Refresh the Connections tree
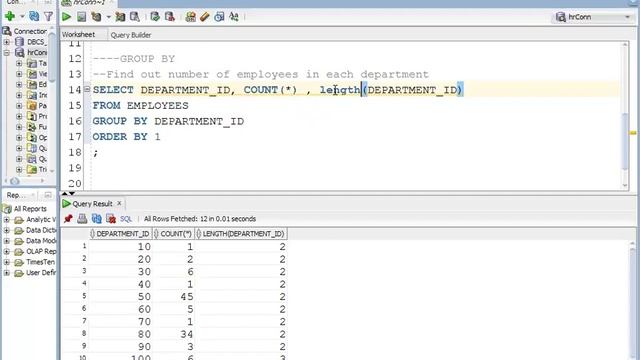This screenshot has width=640, height=360. tap(34, 16)
